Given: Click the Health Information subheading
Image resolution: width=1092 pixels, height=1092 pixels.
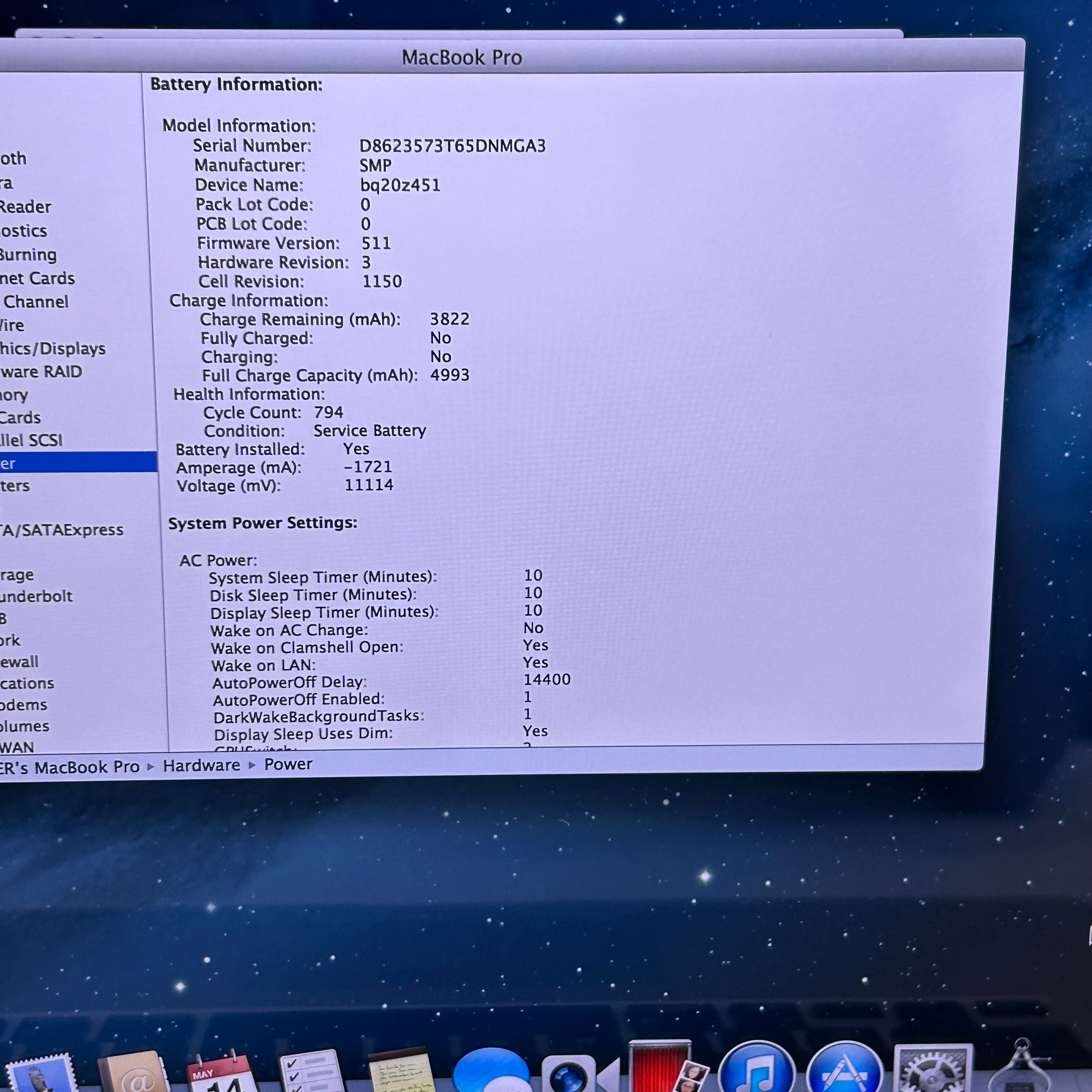Looking at the screenshot, I should click(x=249, y=394).
